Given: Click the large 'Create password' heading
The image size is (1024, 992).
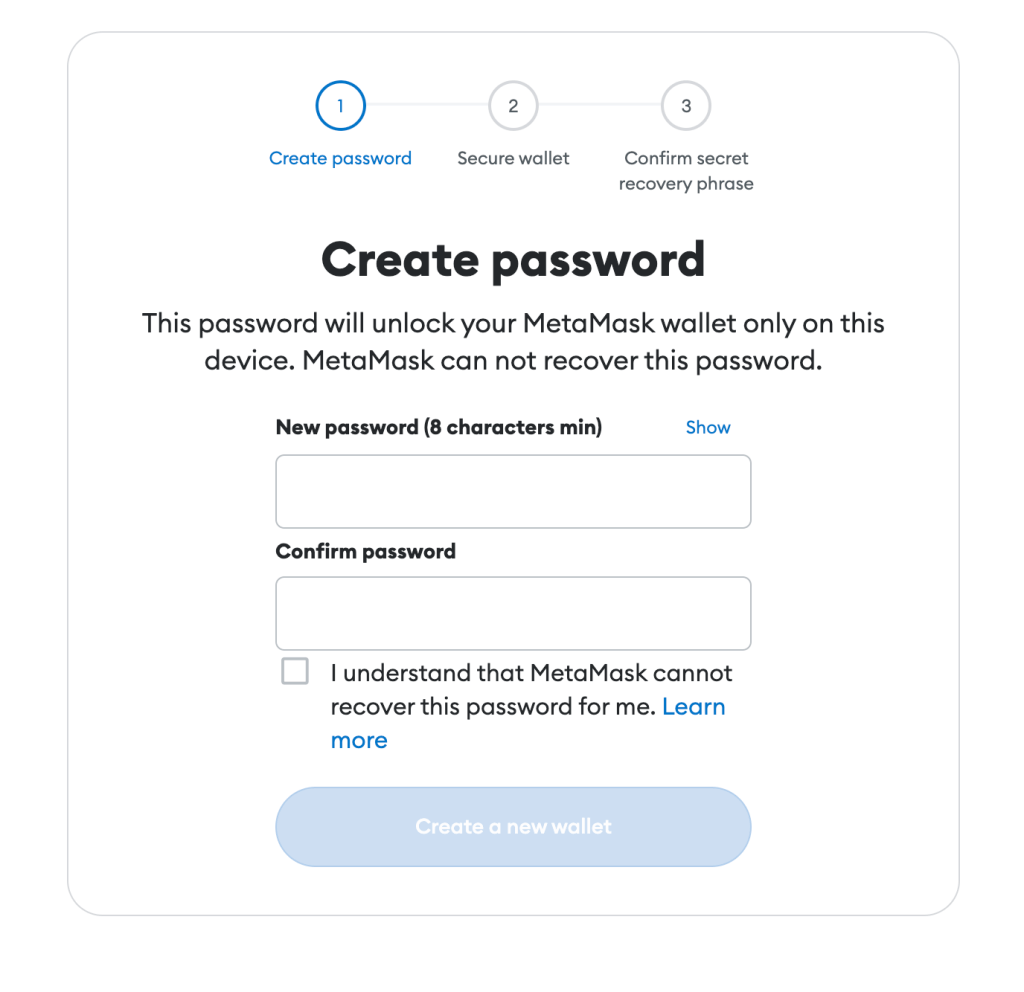Looking at the screenshot, I should point(513,259).
